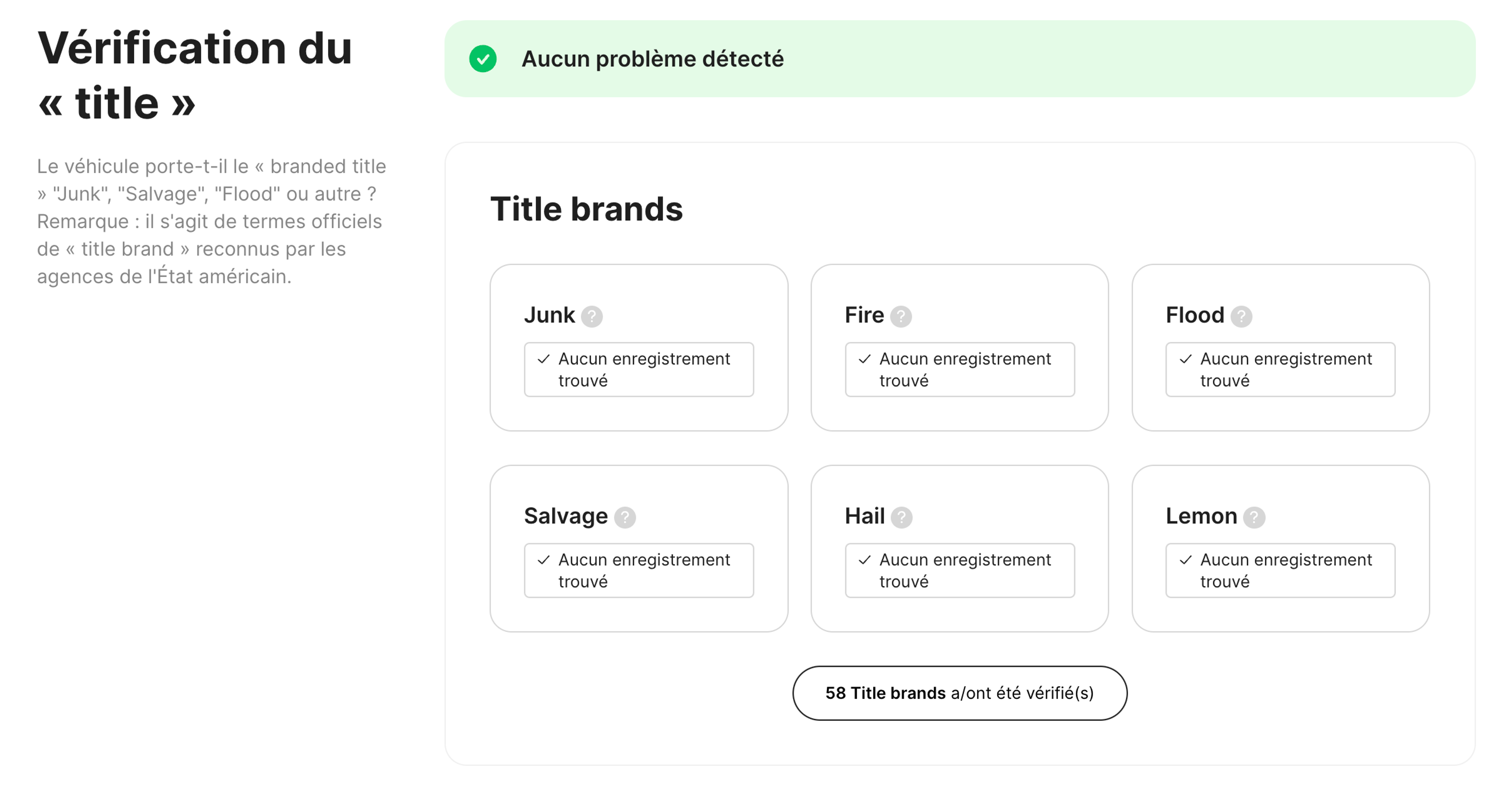Open the Flood help tooltip icon
Viewport: 1512px width, 785px height.
click(1241, 316)
